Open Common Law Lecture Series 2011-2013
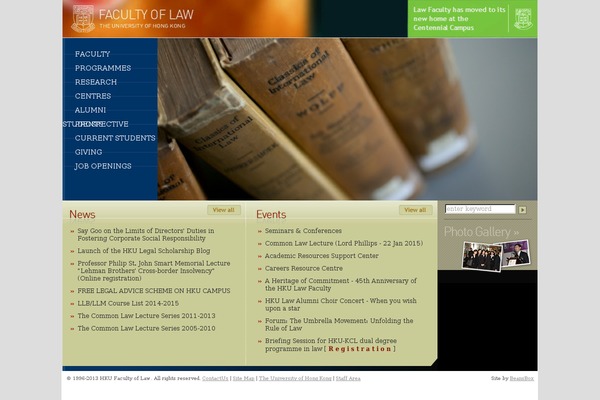Screen dimensions: 600x400 [147, 316]
